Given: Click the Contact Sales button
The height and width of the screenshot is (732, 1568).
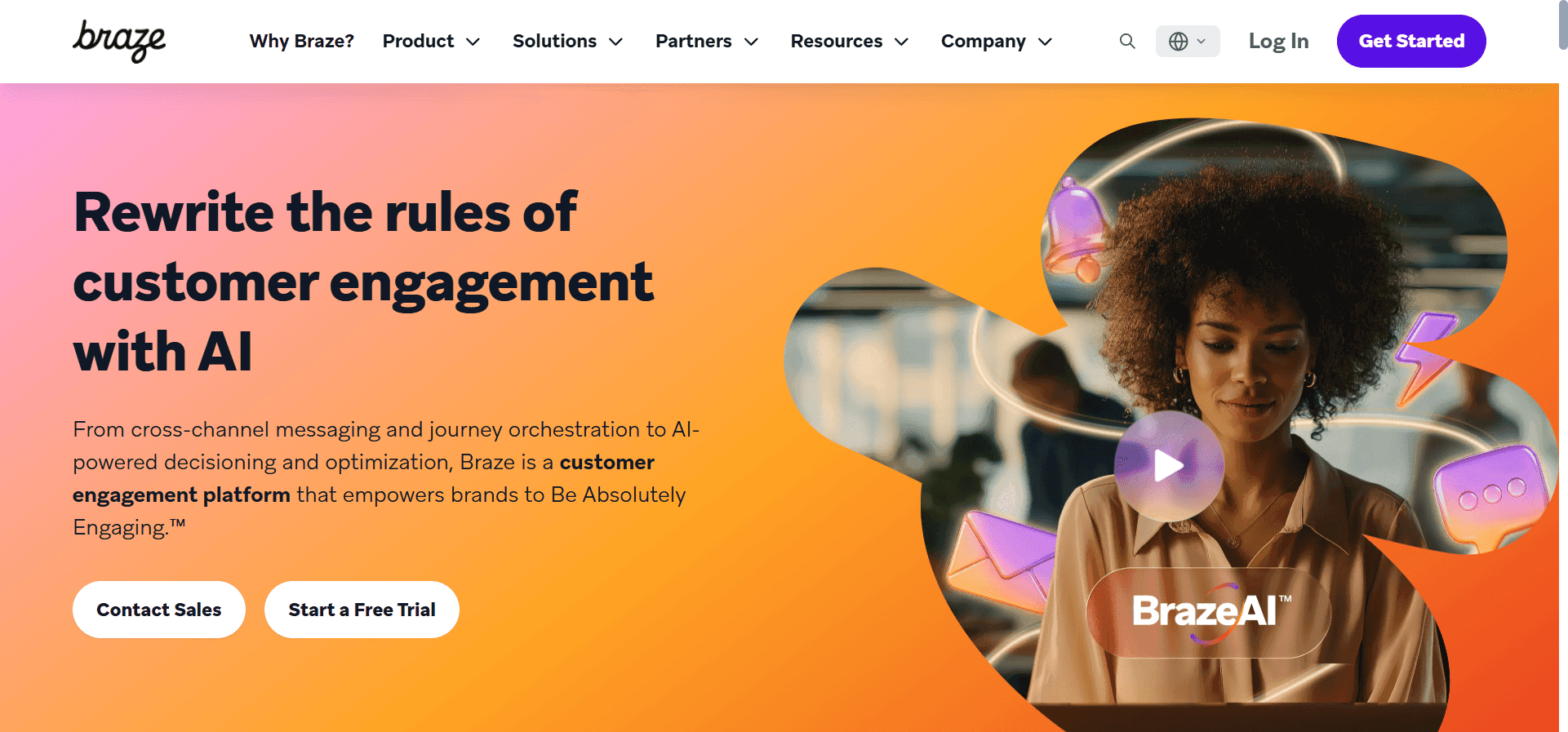Looking at the screenshot, I should pyautogui.click(x=159, y=610).
